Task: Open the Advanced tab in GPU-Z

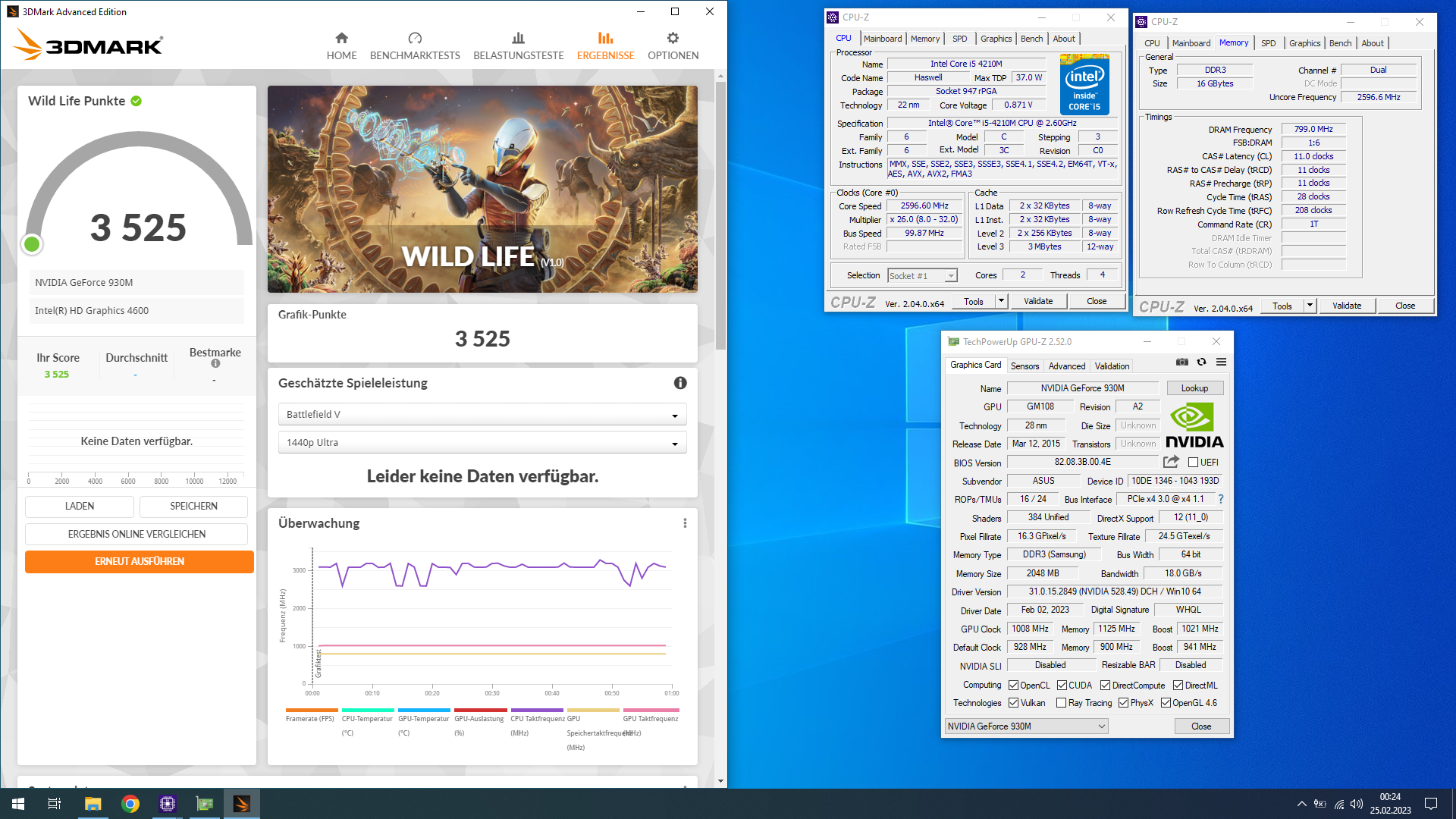Action: [1066, 366]
